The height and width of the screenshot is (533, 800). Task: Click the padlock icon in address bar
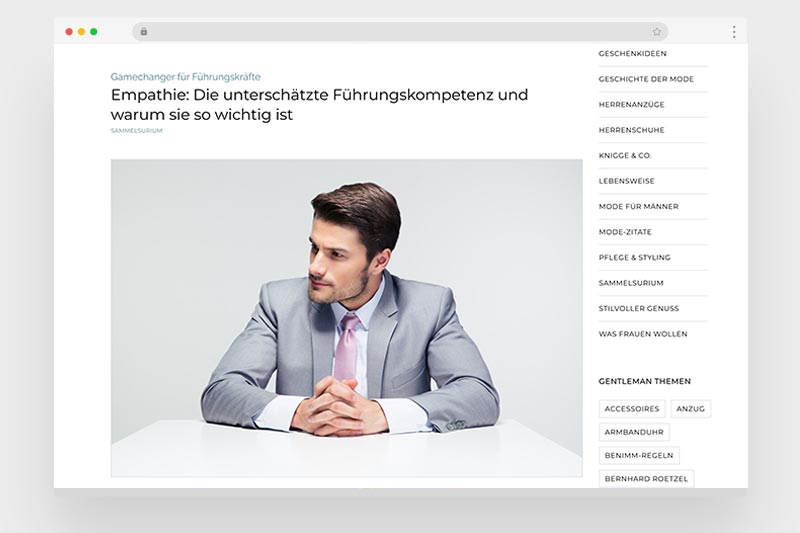tap(144, 32)
